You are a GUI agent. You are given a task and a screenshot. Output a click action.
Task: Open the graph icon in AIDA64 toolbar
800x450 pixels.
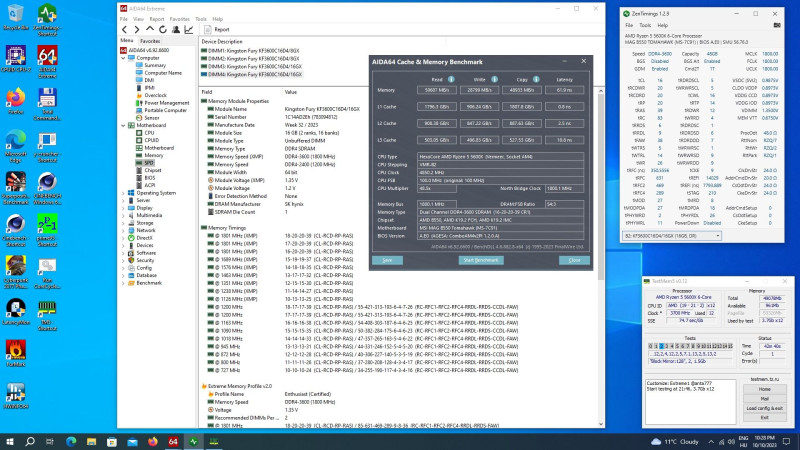pos(189,30)
